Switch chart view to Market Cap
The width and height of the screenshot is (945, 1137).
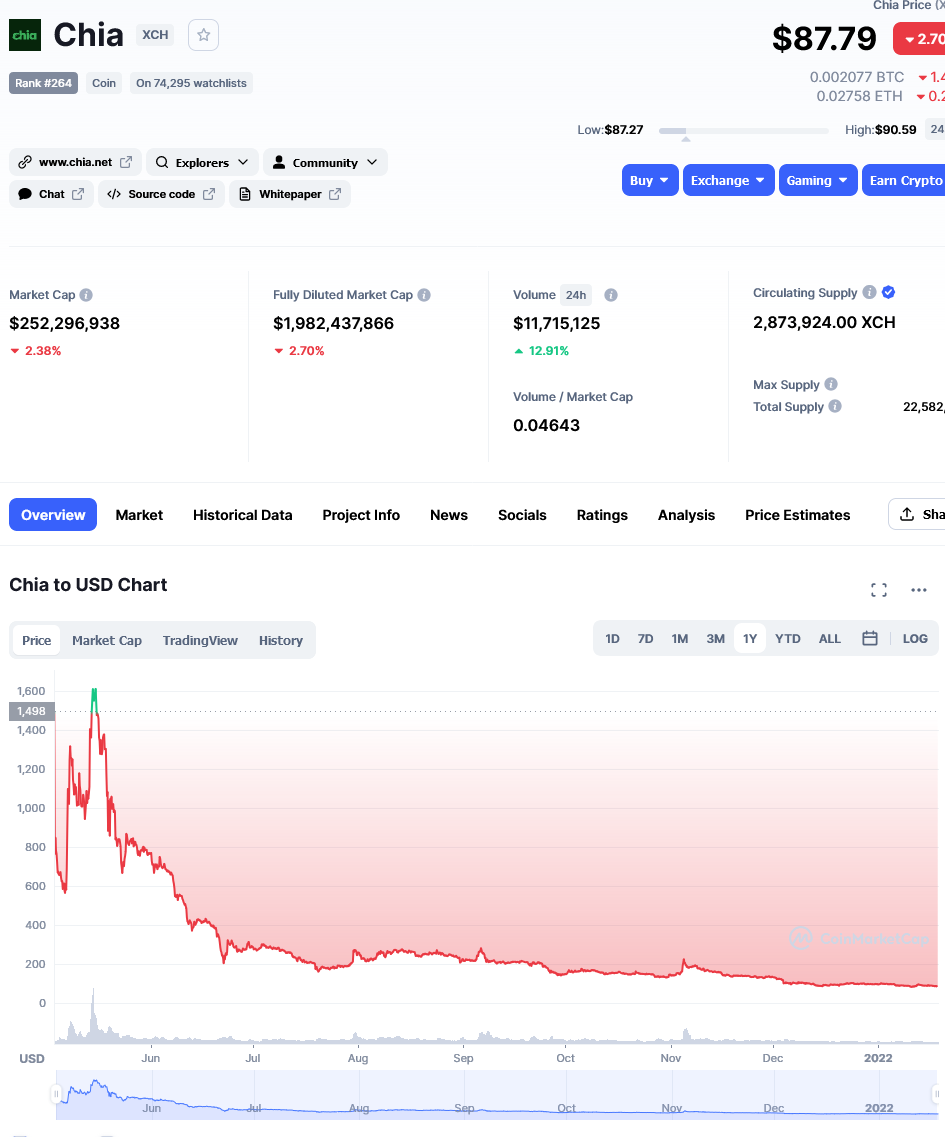(x=107, y=641)
